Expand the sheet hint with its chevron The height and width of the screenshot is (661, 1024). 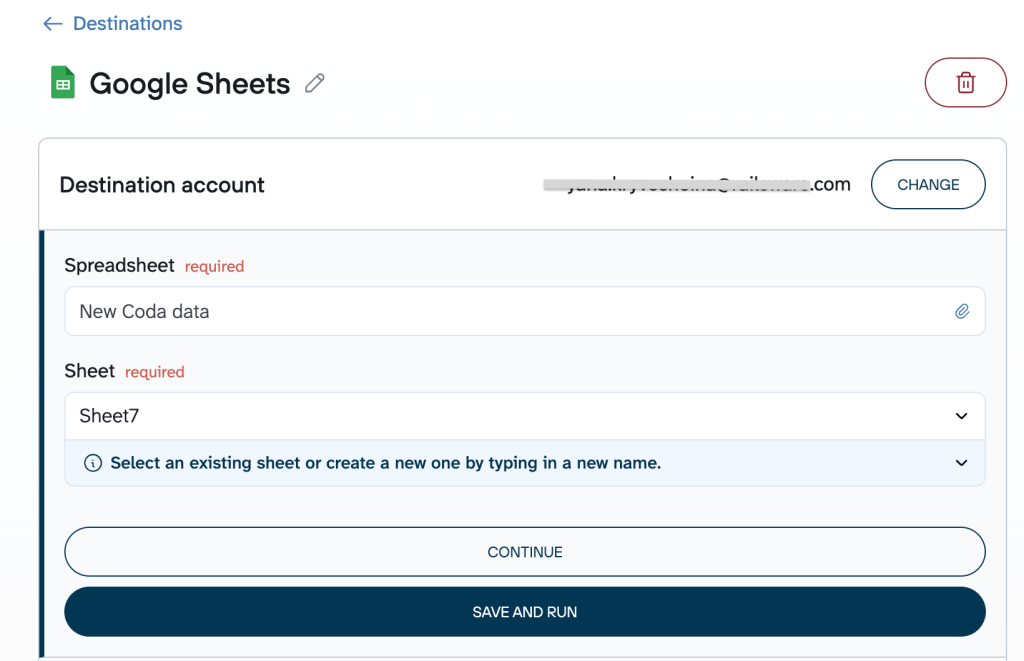pos(961,463)
